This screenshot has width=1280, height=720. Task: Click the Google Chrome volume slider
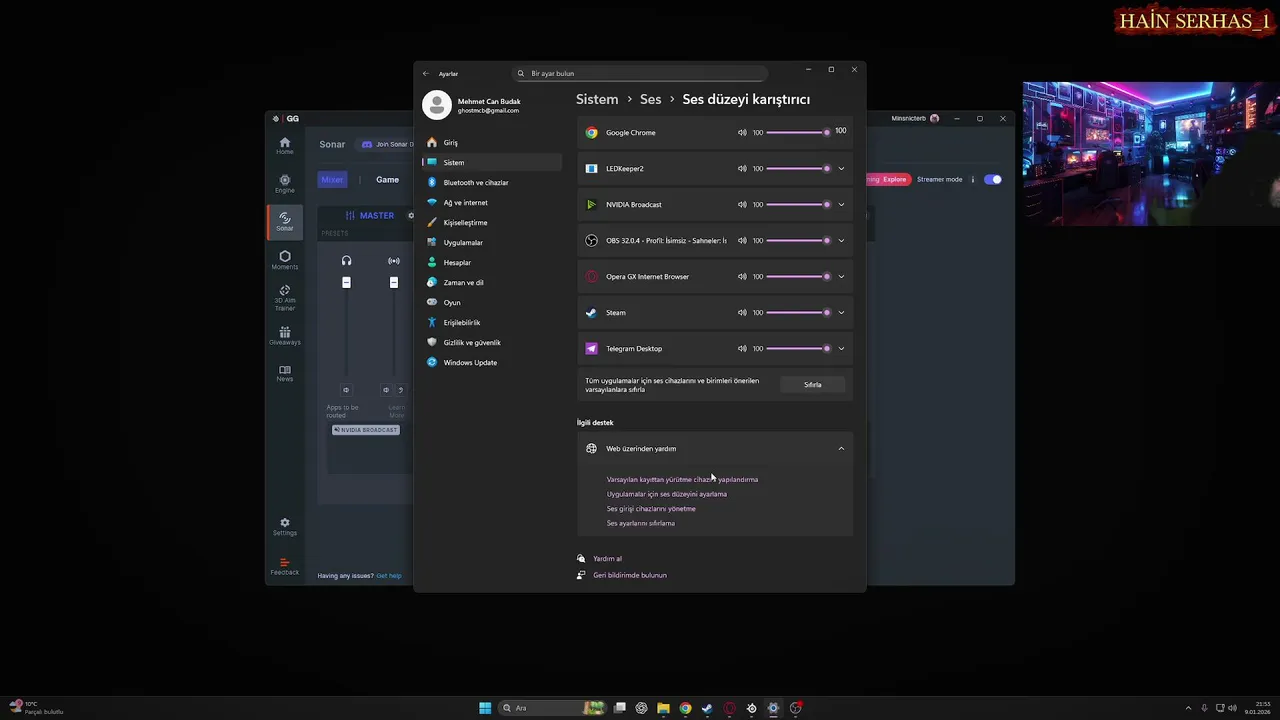797,132
